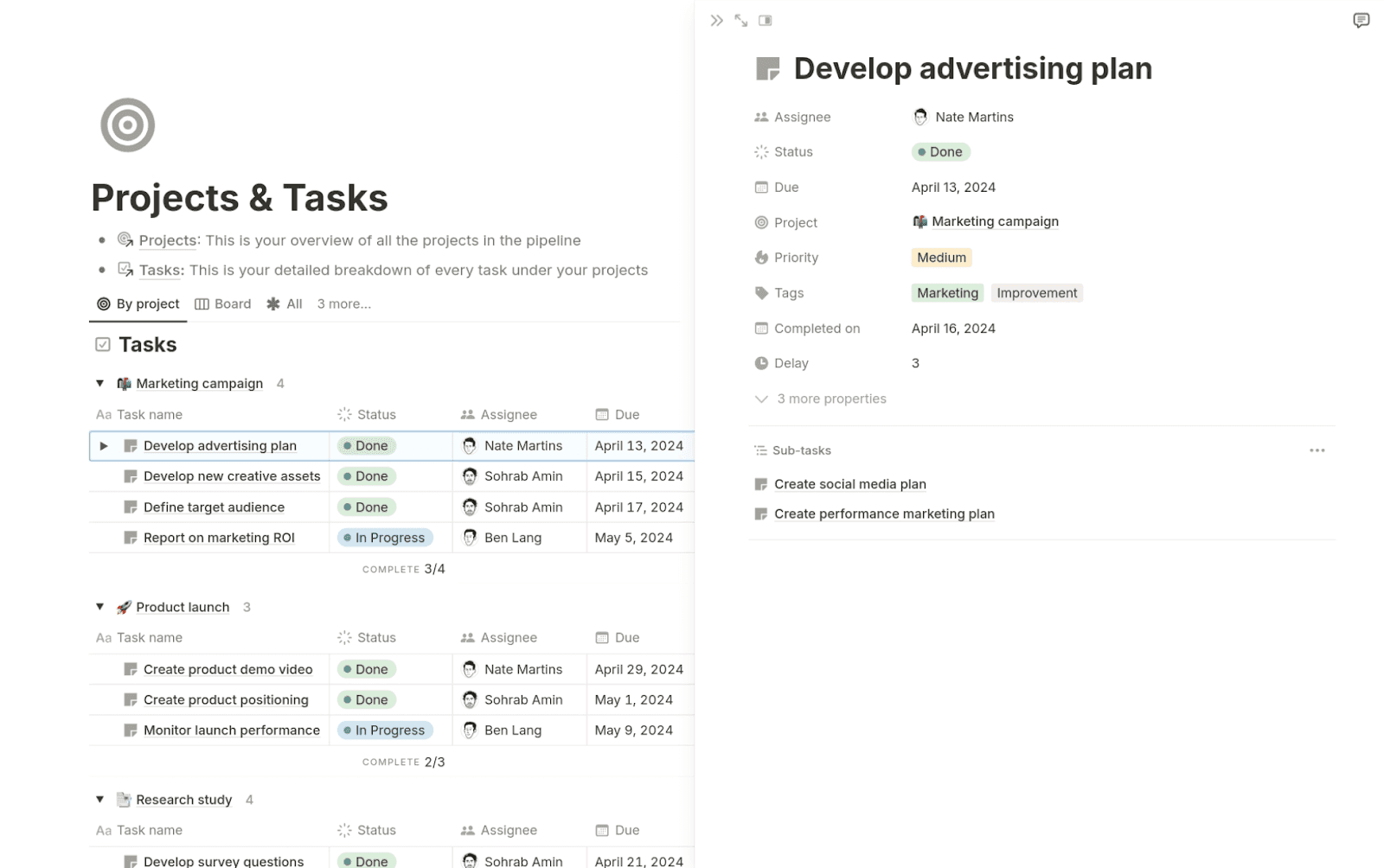Open 3 more views menu

pyautogui.click(x=343, y=303)
